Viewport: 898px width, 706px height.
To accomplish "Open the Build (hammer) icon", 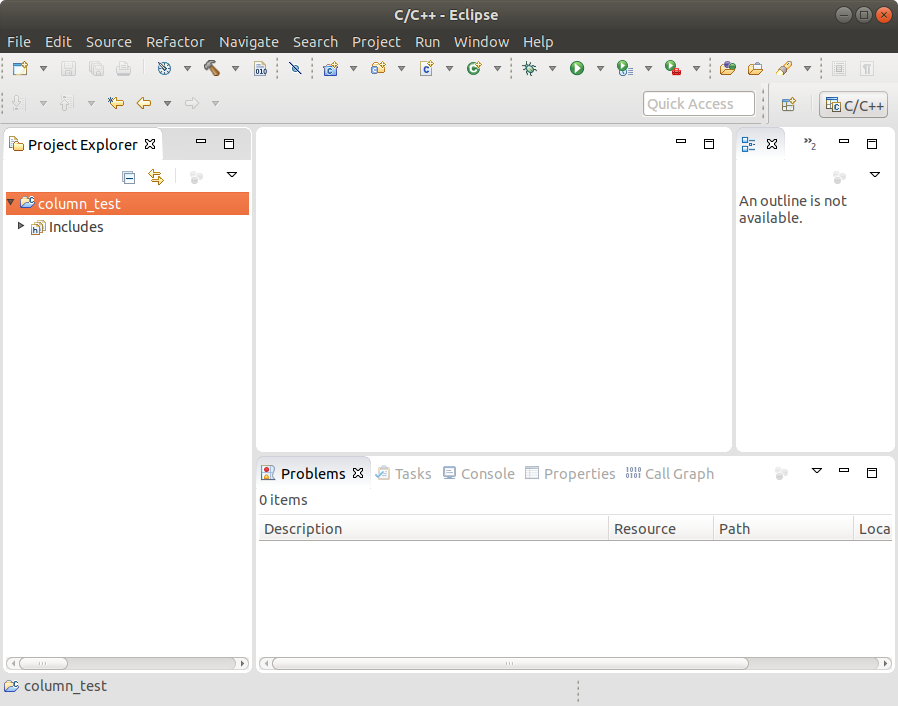I will (211, 69).
